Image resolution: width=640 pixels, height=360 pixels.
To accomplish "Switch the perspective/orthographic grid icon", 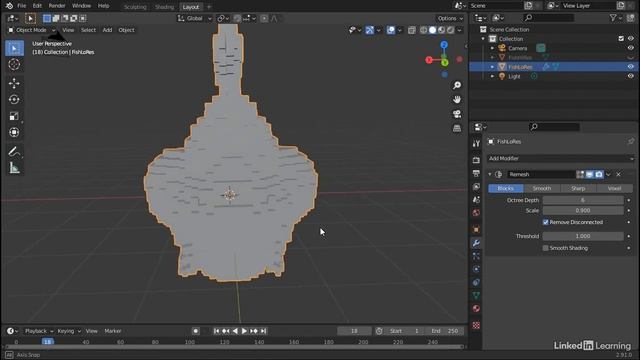I will [x=457, y=128].
